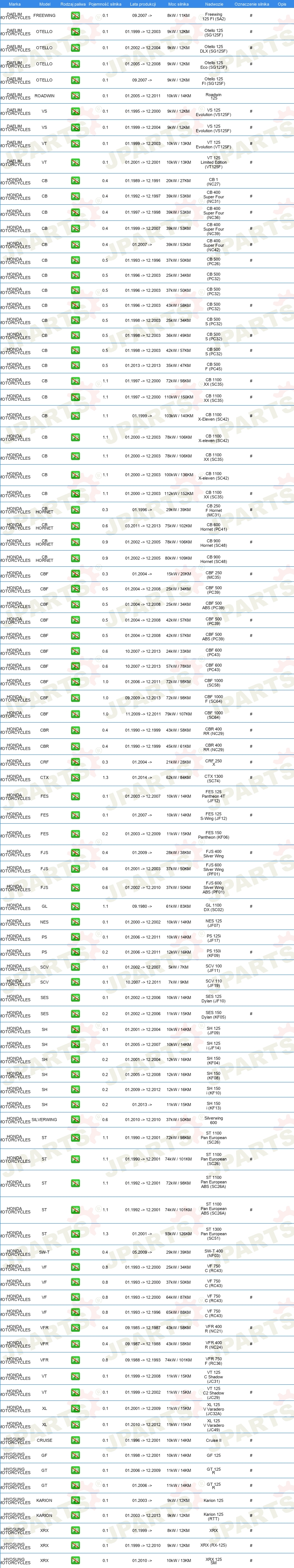Click the production date 09.1980 ->
The width and height of the screenshot is (294, 1568).
(143, 906)
